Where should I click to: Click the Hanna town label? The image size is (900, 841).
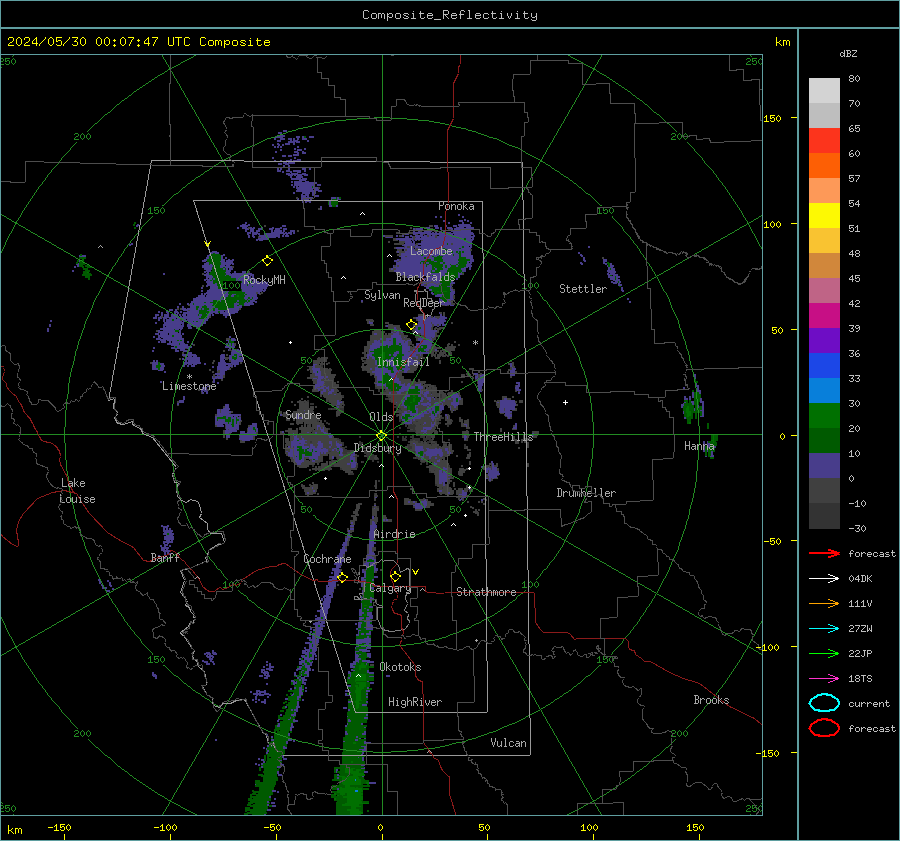tap(699, 445)
